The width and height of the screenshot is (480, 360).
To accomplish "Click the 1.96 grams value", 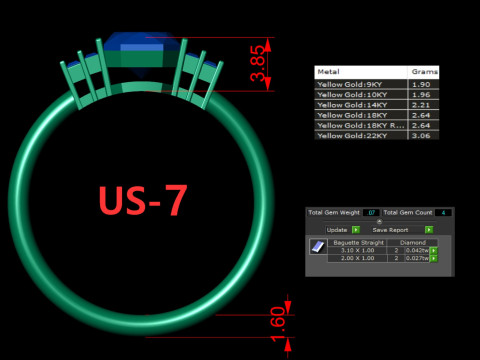I will 421,95.
